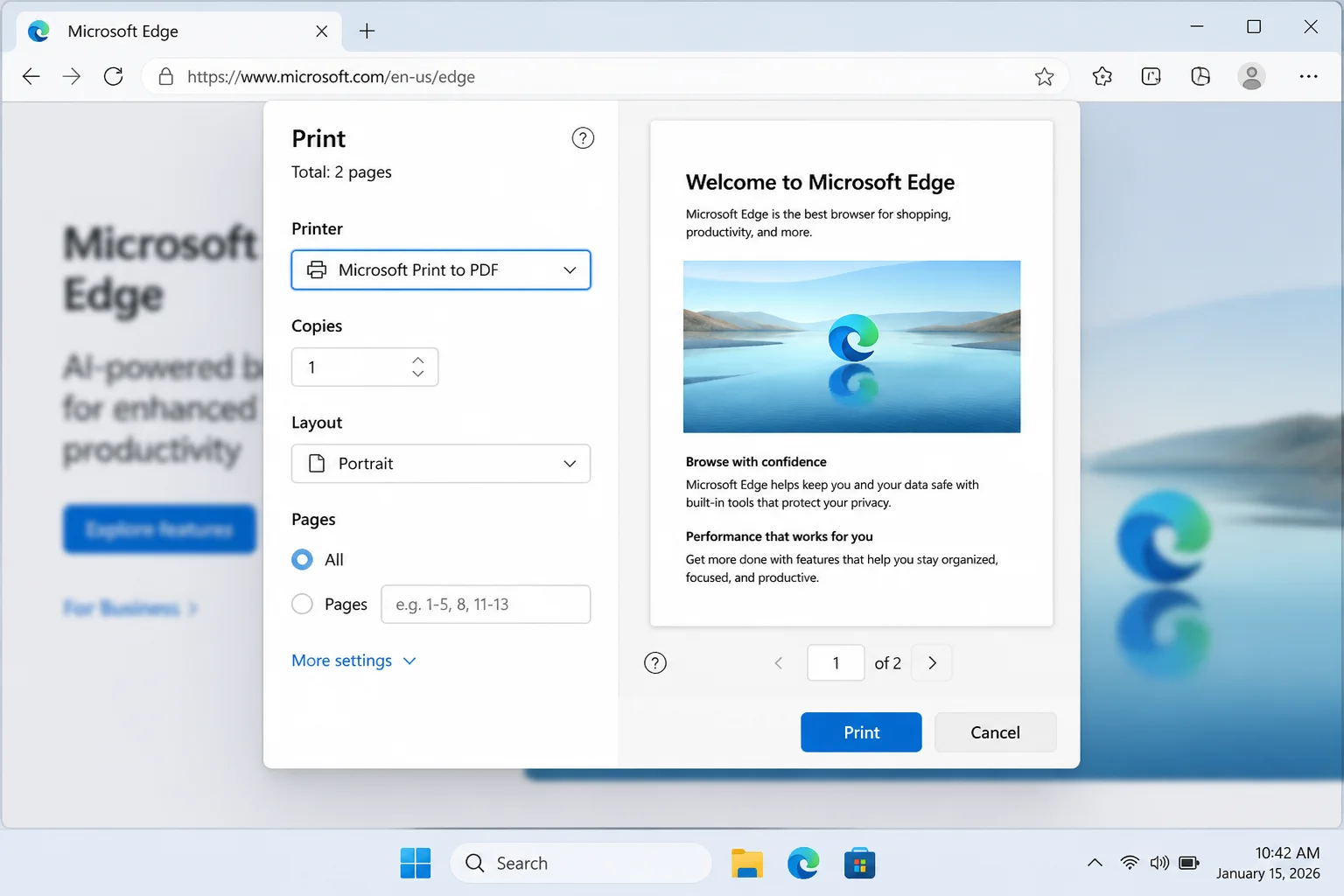Click the blue Print button
This screenshot has height=896, width=1344.
861,732
